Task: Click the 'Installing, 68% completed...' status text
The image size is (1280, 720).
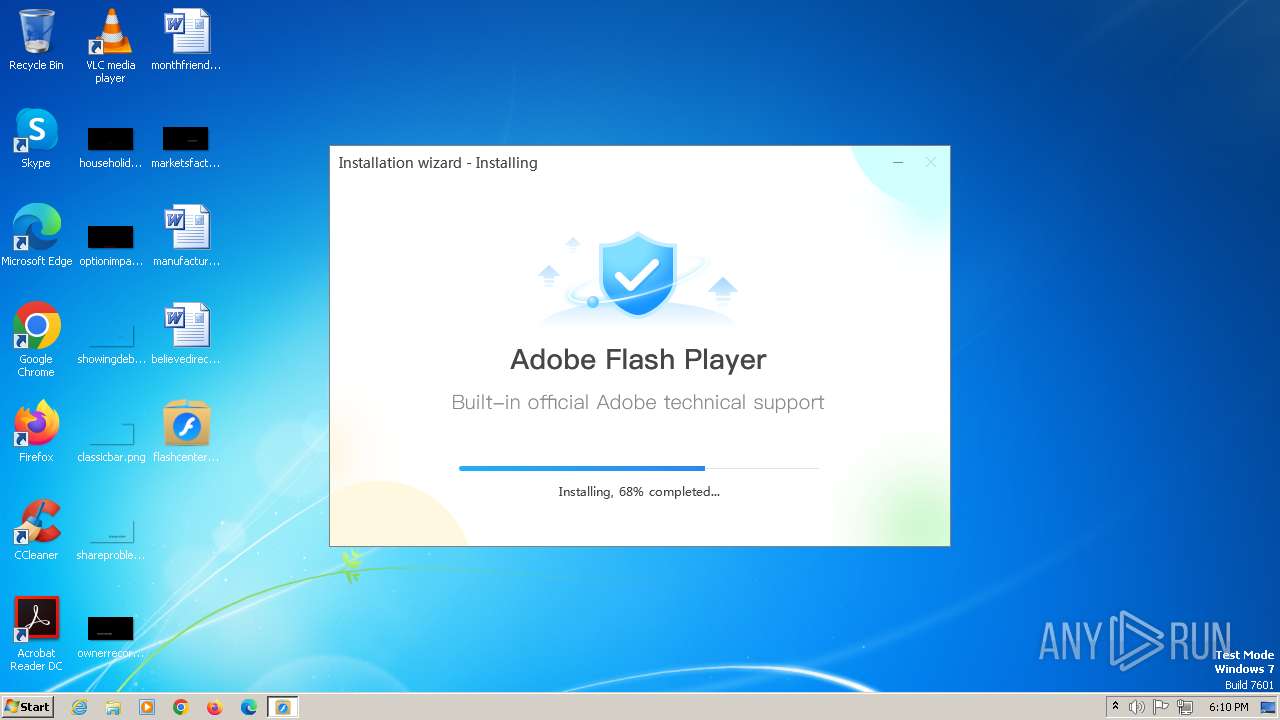Action: (x=639, y=491)
